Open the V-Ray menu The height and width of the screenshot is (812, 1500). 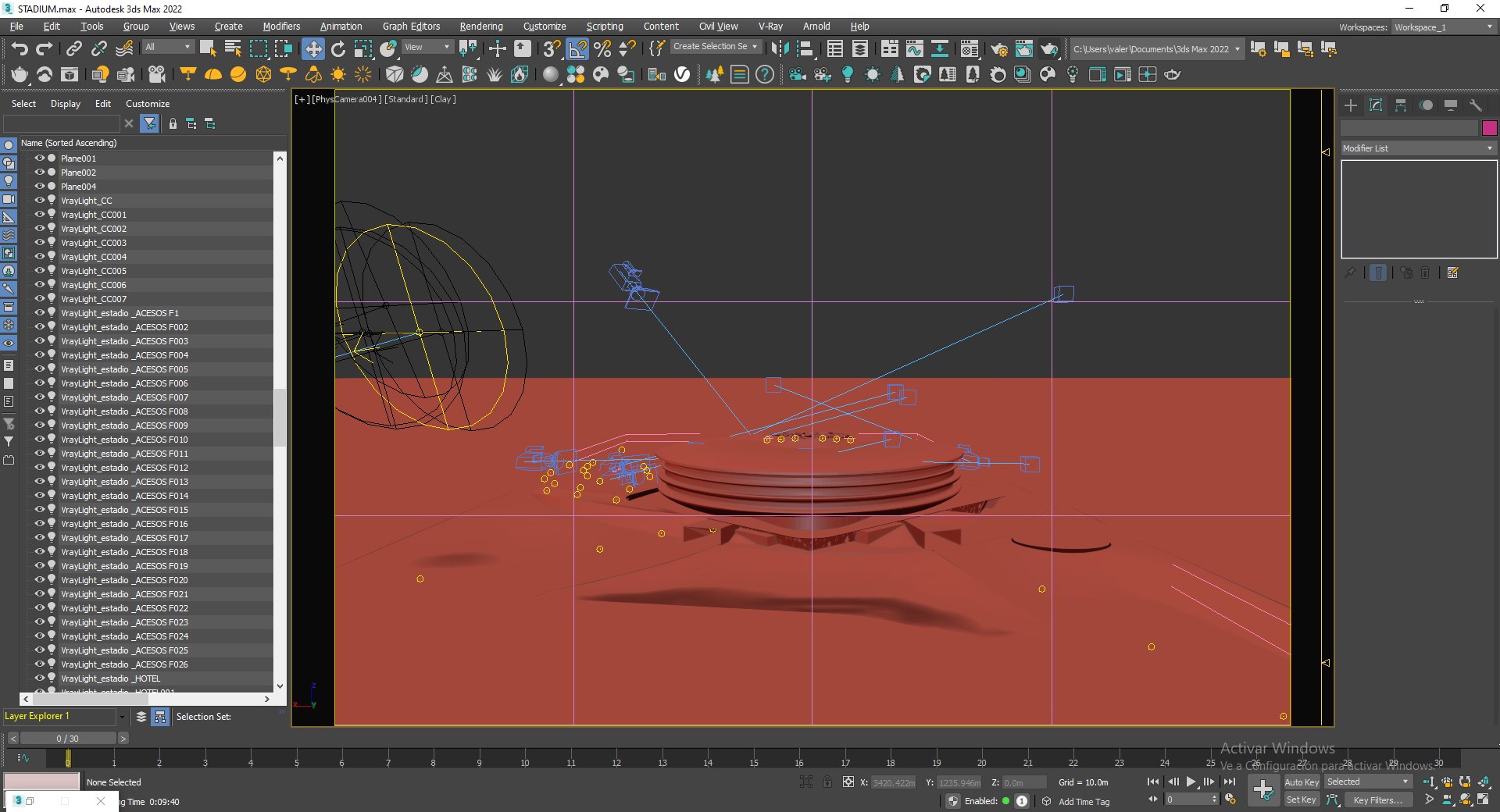coord(770,27)
